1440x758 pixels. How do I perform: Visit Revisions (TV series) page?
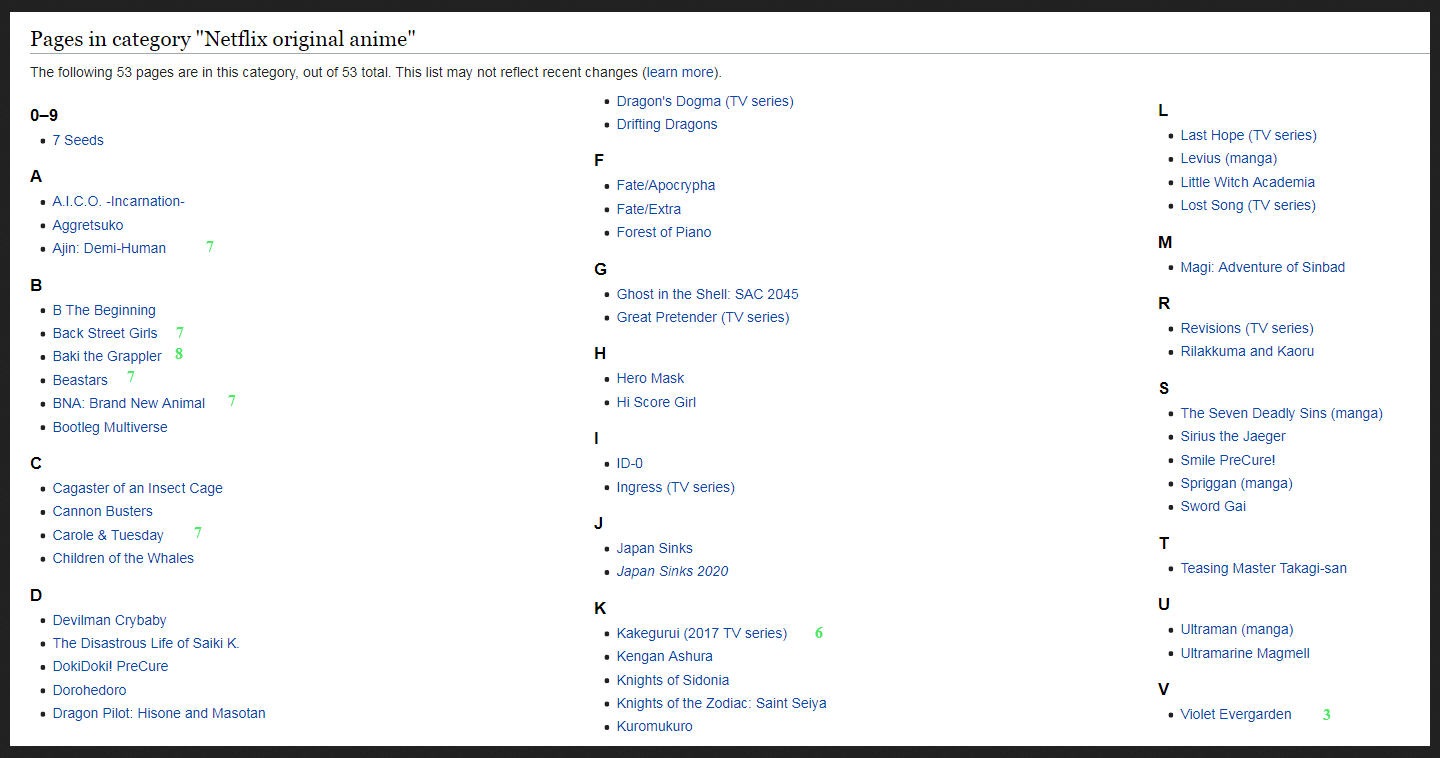[x=1247, y=328]
